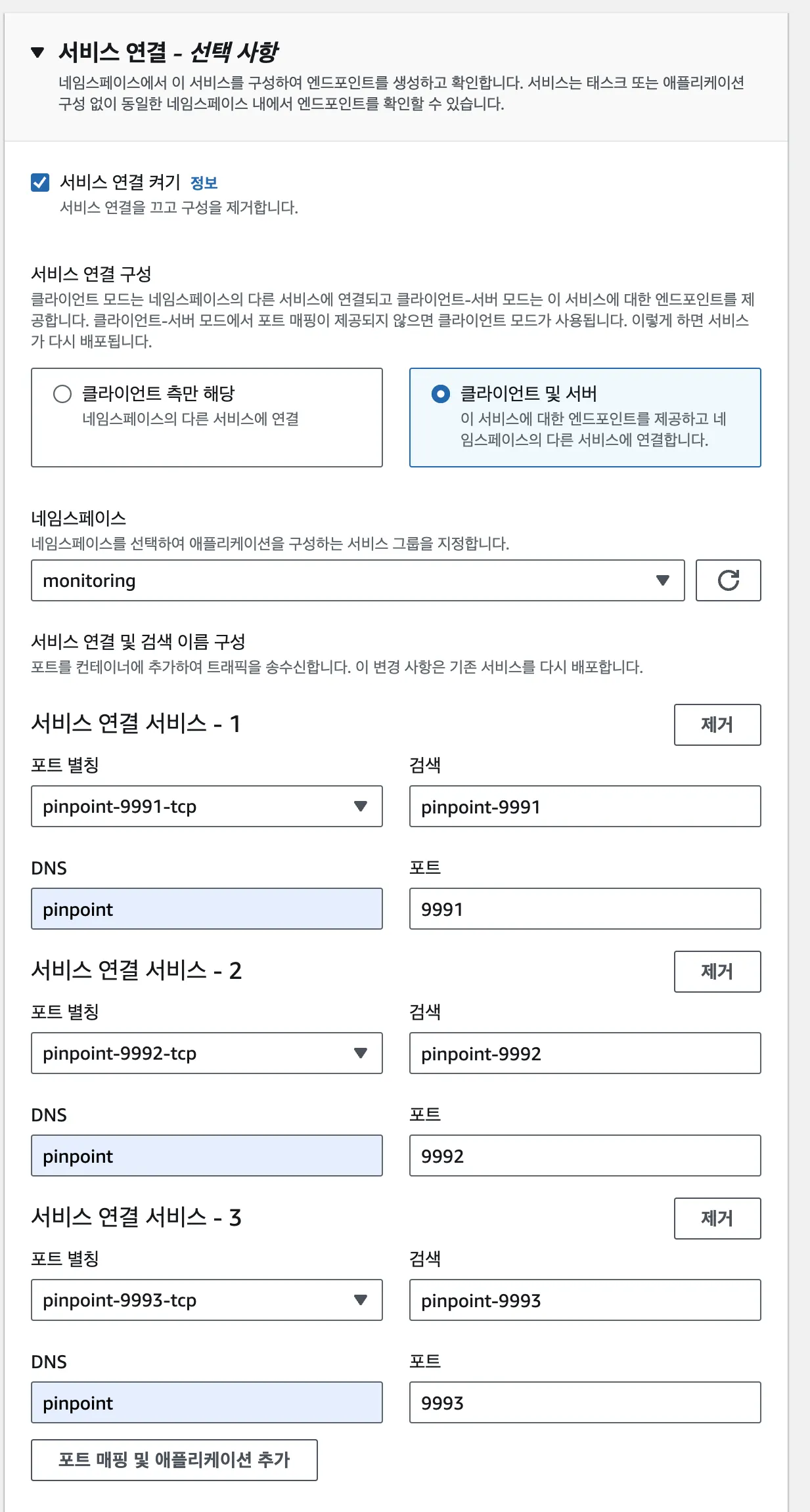
Task: Select the 클라이언트 측만 해당 radio option
Action: [x=62, y=394]
